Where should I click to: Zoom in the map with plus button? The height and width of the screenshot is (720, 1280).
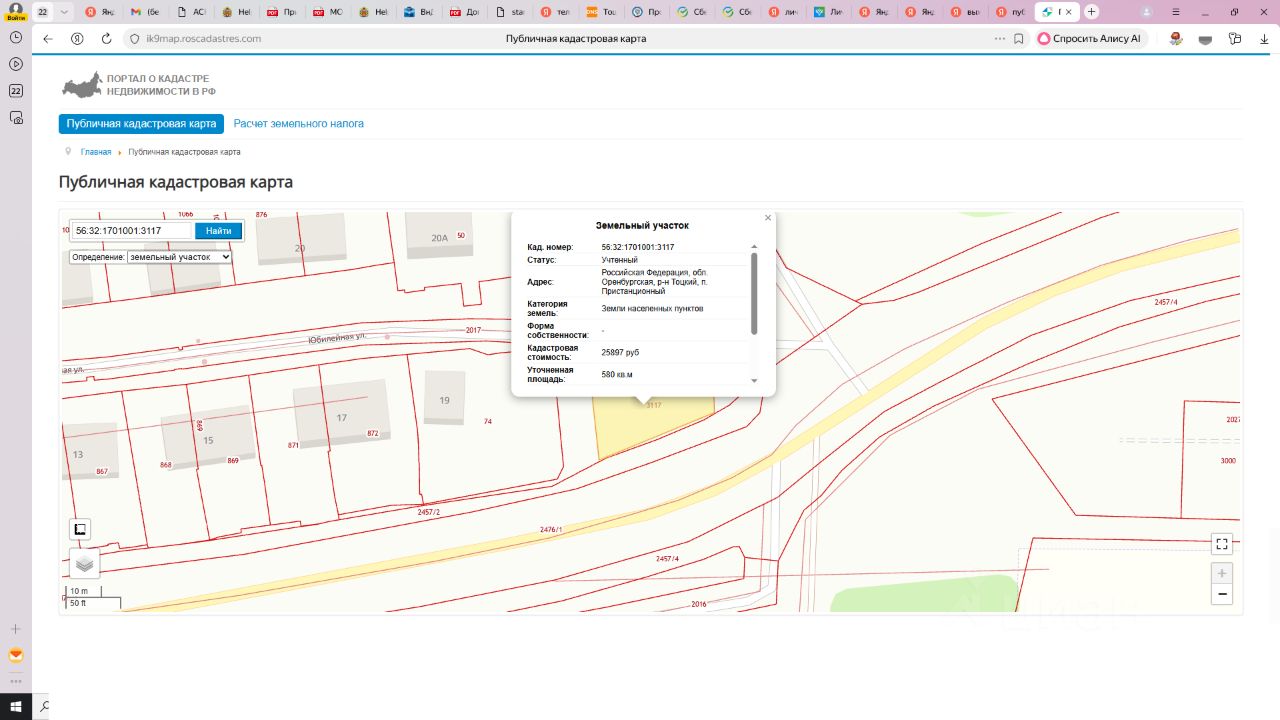point(1221,574)
